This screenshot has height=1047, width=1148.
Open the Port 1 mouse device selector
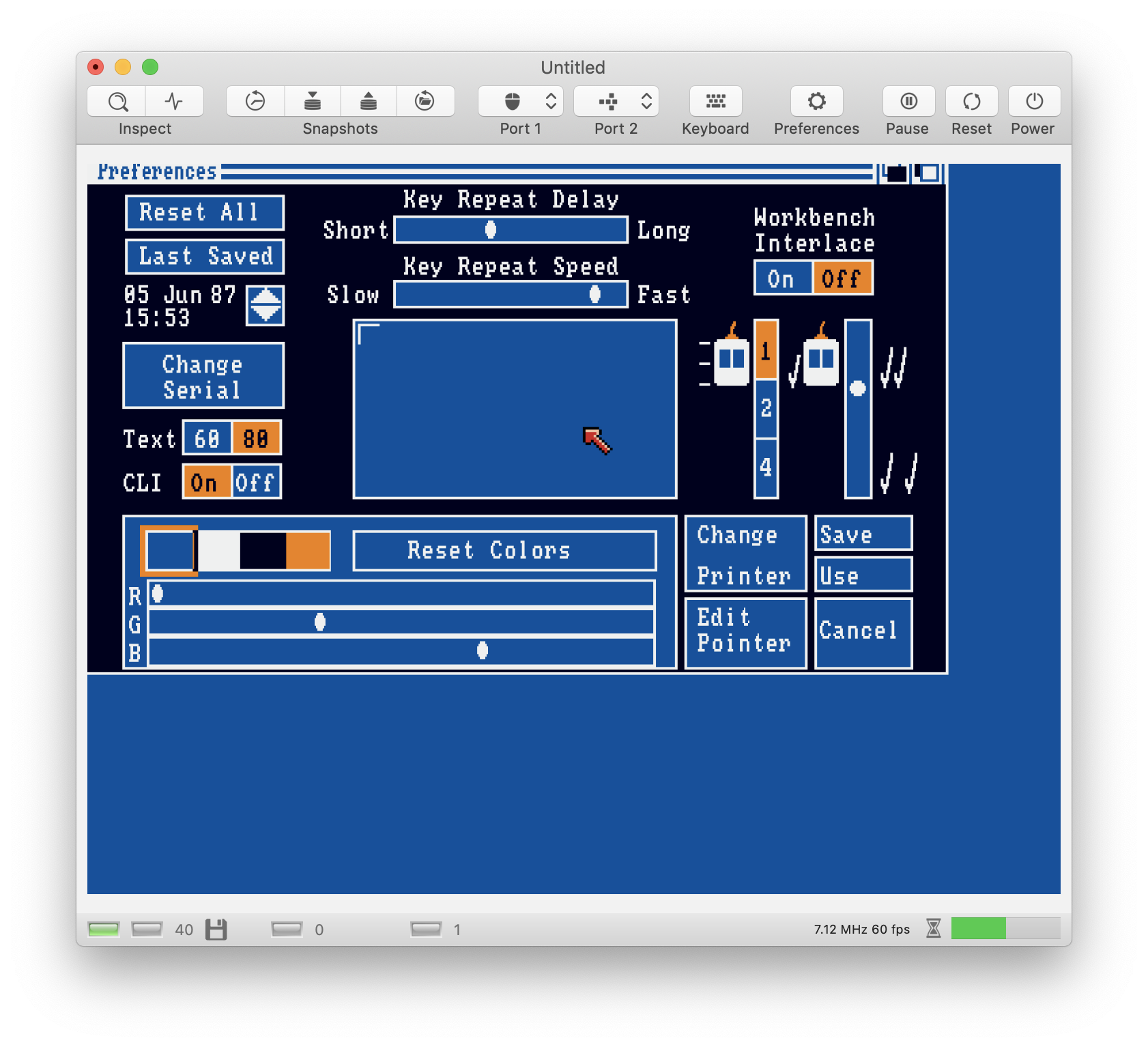coord(521,102)
